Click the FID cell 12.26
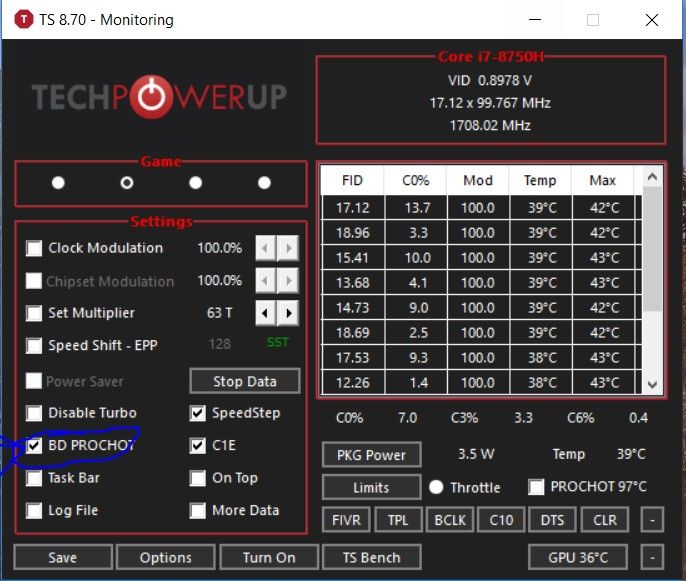The image size is (686, 581). pos(353,383)
